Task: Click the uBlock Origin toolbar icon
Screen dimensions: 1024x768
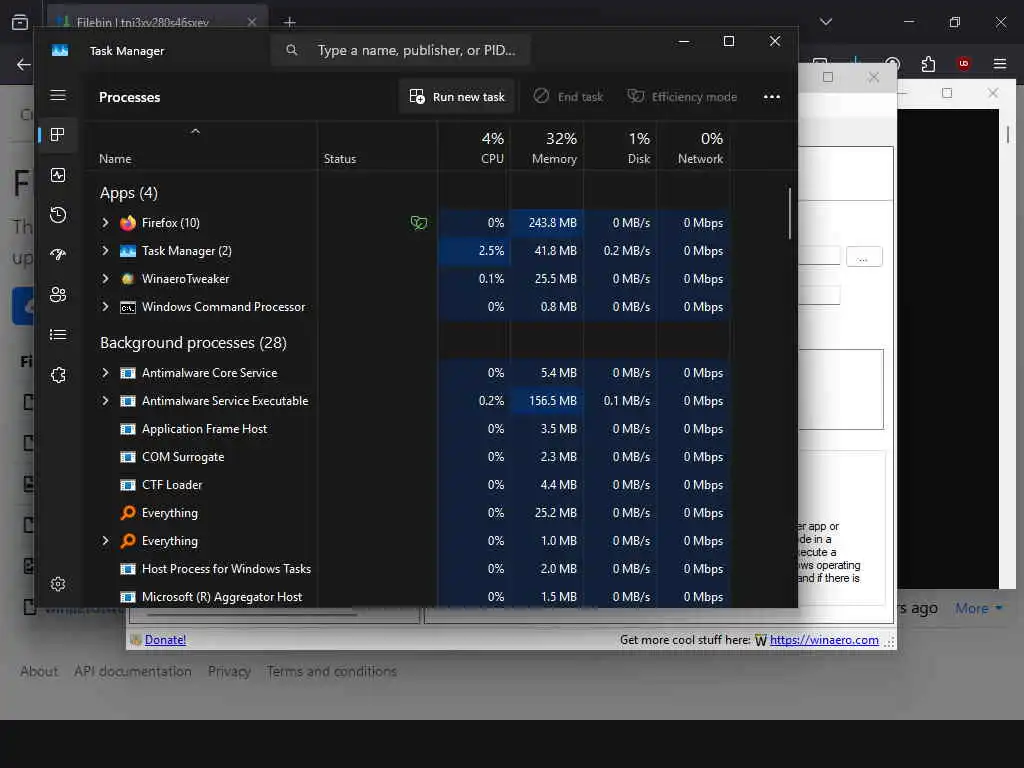Action: [x=963, y=63]
